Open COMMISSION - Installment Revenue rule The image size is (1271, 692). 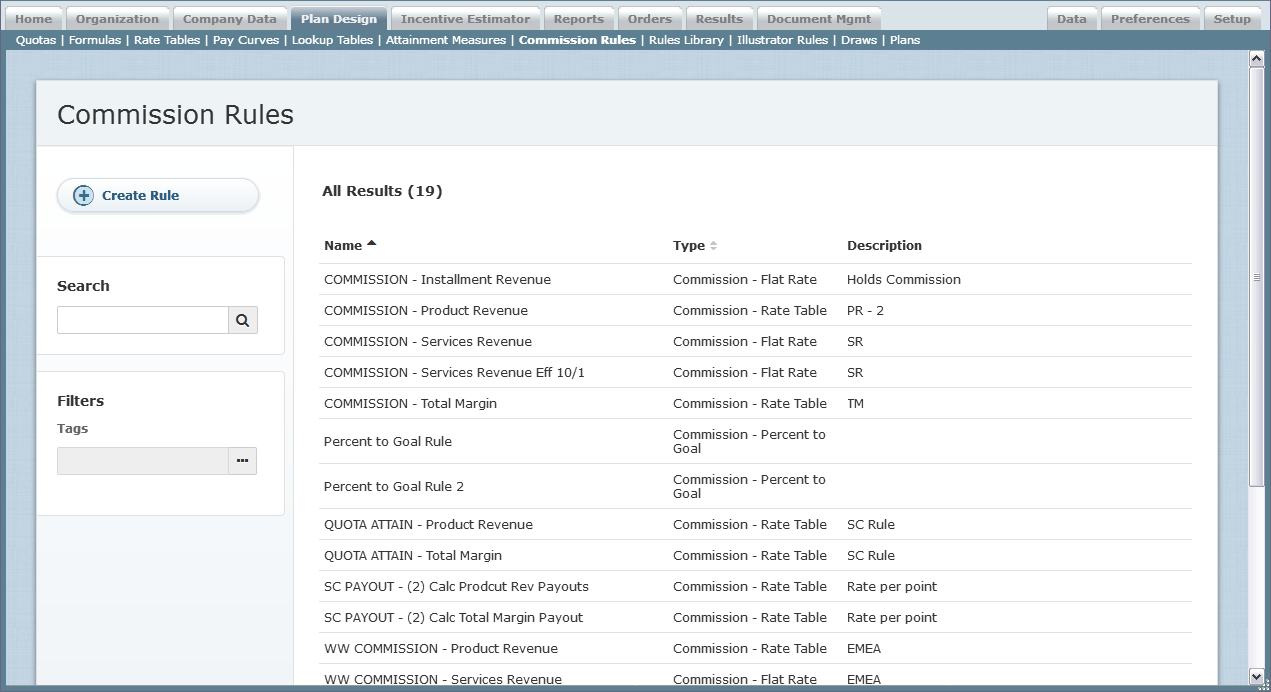click(x=437, y=280)
